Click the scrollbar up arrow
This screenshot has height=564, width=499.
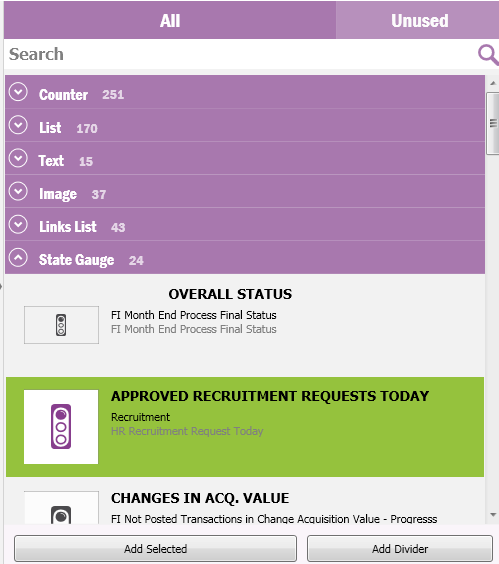tap(493, 83)
